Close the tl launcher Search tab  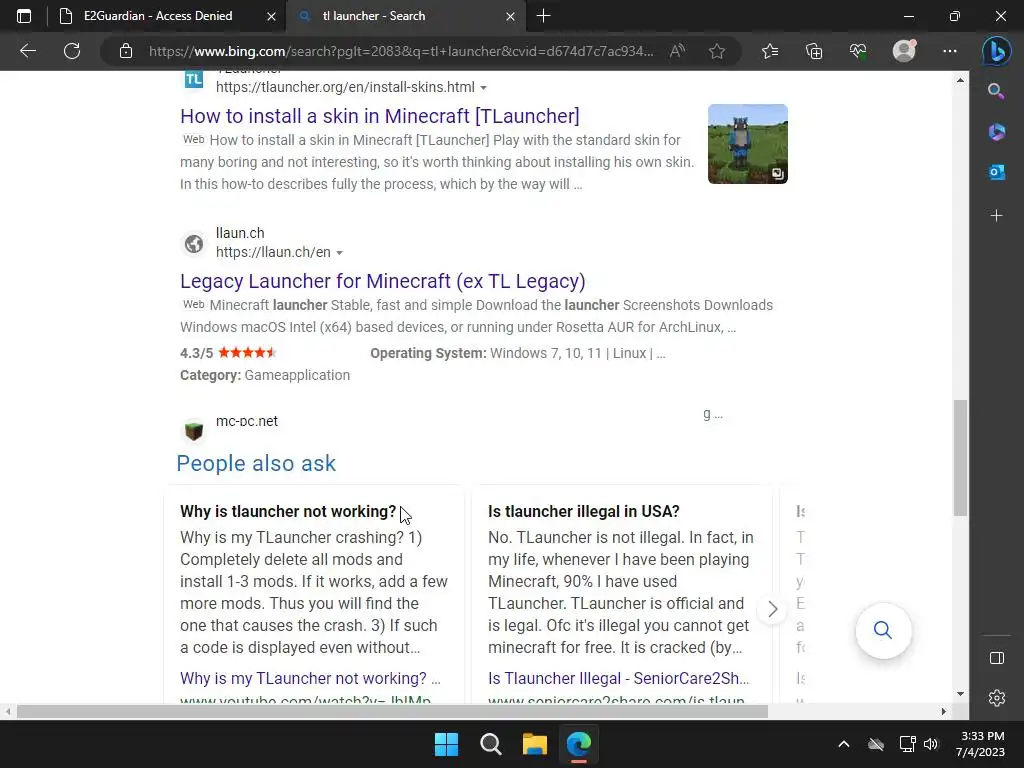click(511, 16)
